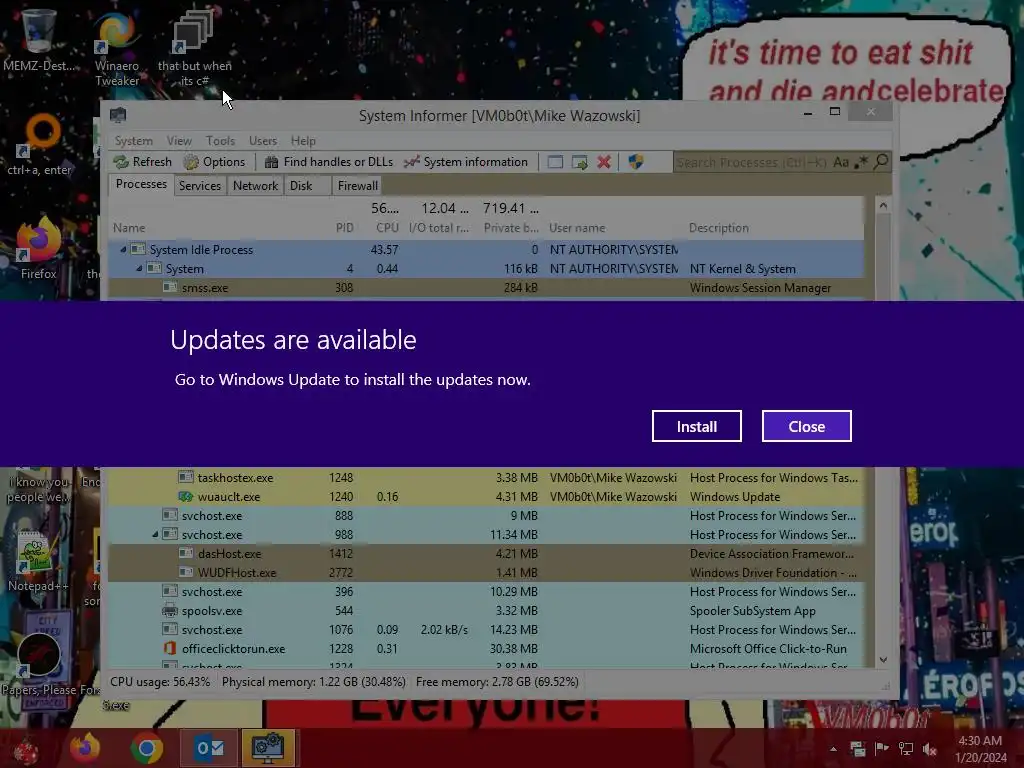Open the System menu
Screen dimensions: 1024x768
tap(133, 140)
